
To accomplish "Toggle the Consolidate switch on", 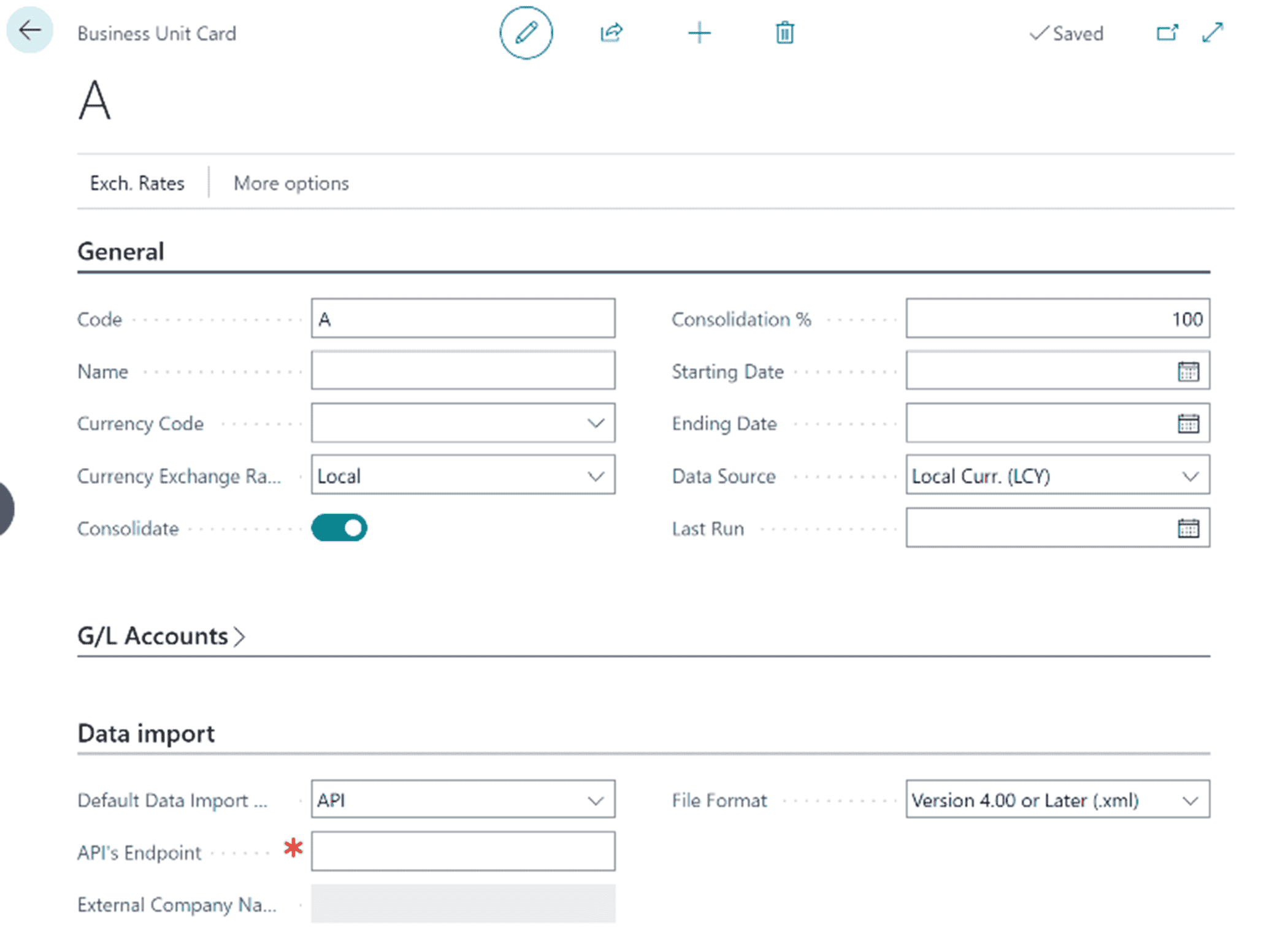I will click(339, 528).
